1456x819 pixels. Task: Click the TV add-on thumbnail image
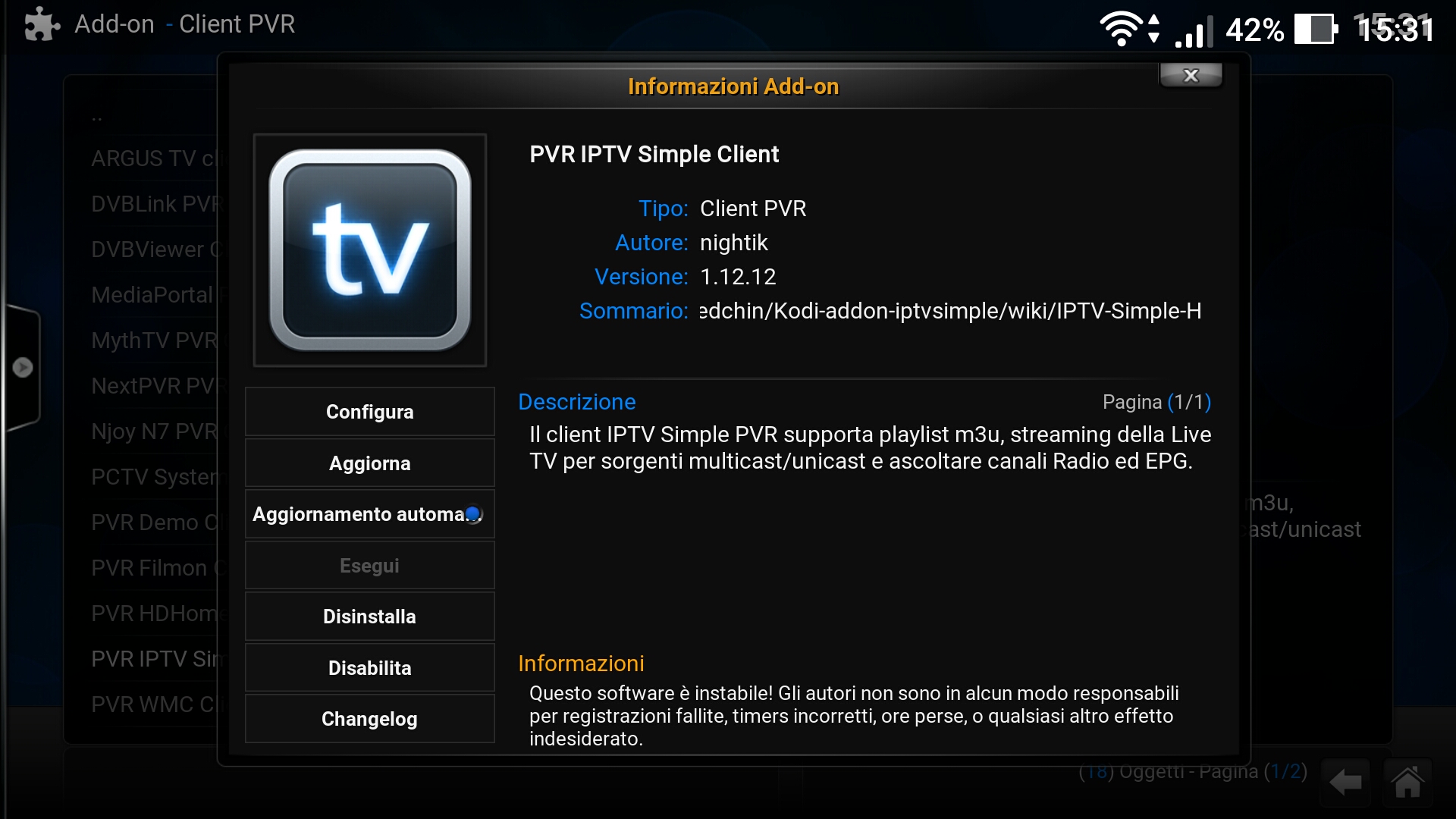370,250
